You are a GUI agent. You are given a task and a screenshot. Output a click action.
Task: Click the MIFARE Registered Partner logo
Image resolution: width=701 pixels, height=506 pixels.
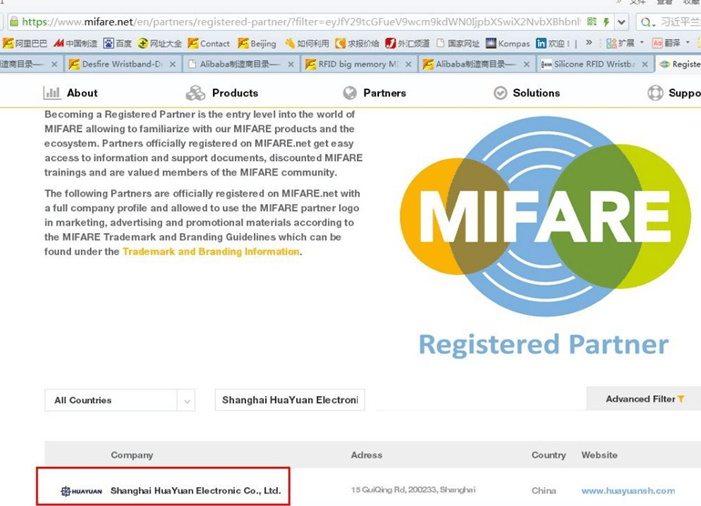(x=545, y=236)
